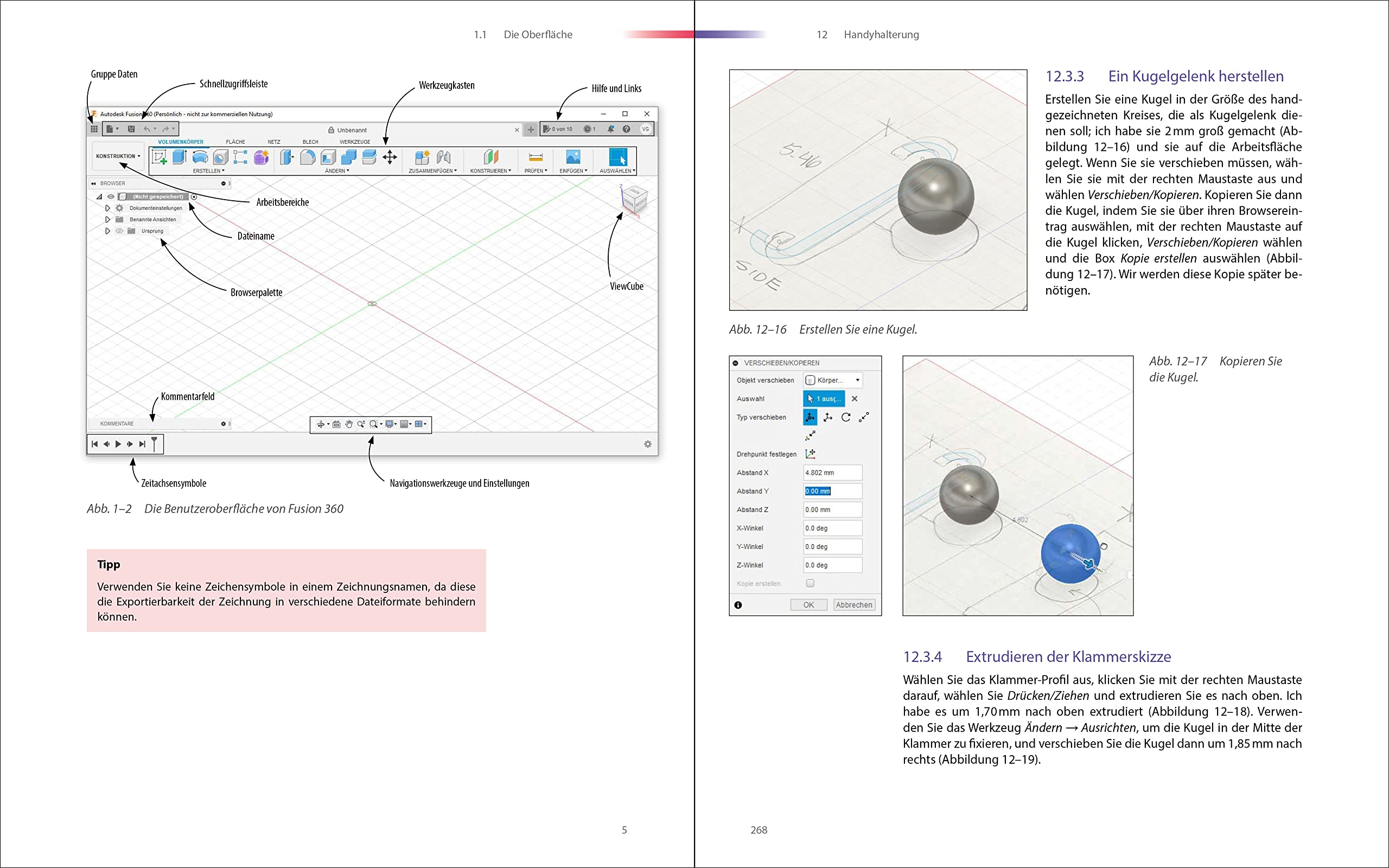
Task: Open the Objekt verschieben Körper dropdown
Action: [833, 380]
